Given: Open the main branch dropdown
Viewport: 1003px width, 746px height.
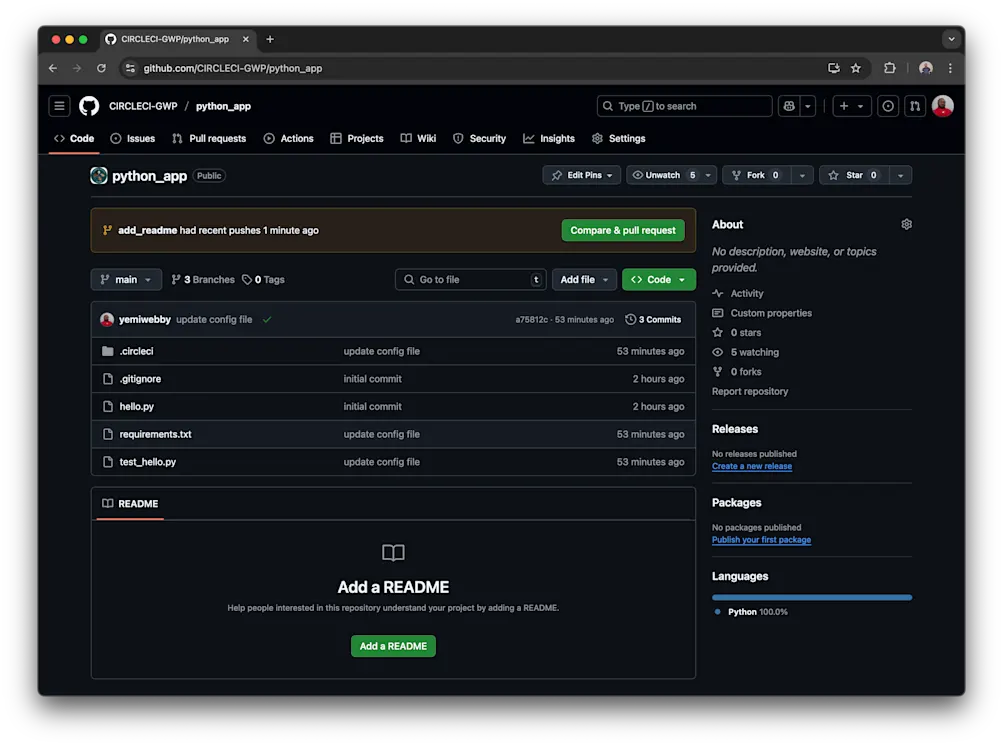Looking at the screenshot, I should tap(125, 279).
